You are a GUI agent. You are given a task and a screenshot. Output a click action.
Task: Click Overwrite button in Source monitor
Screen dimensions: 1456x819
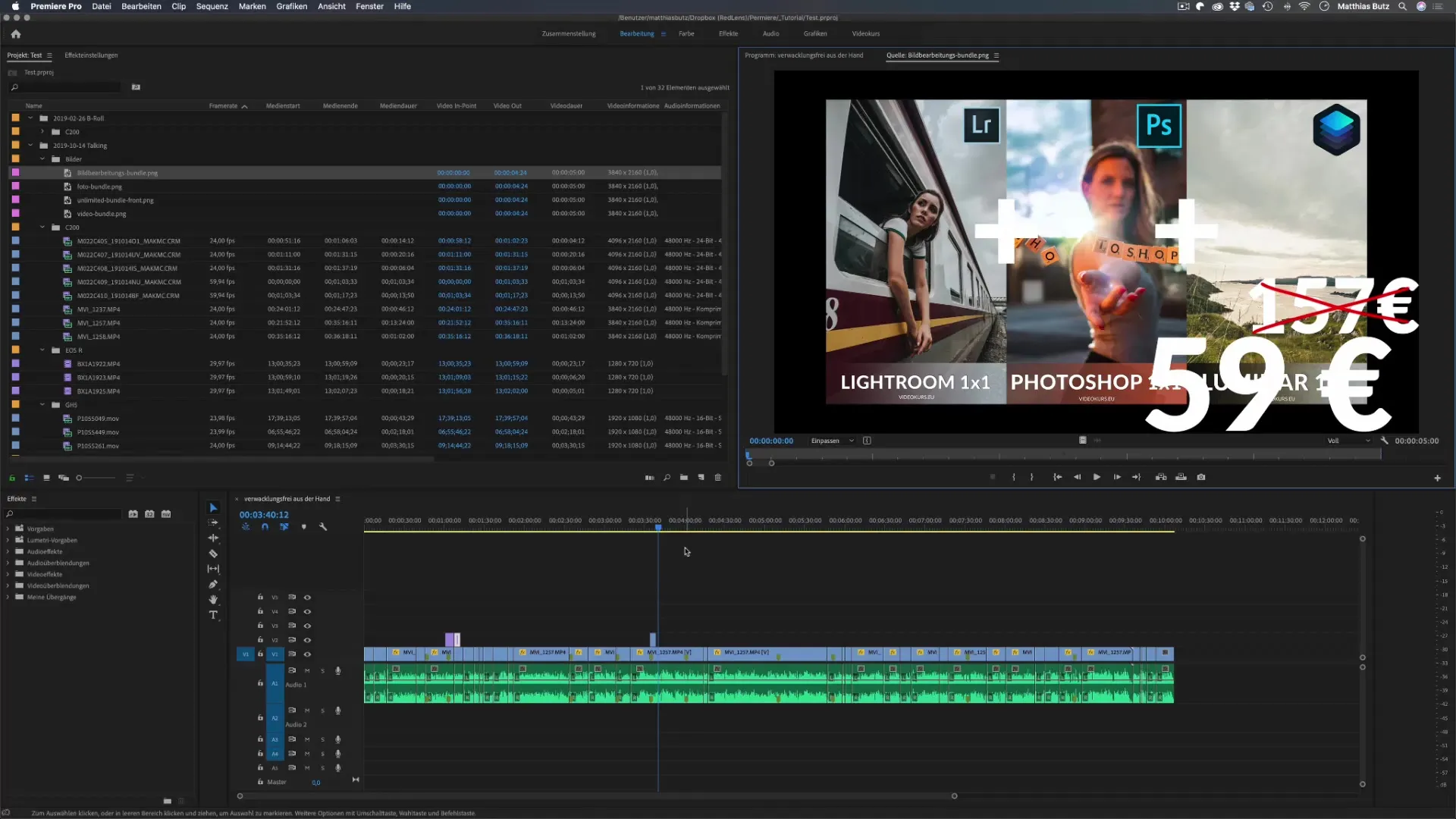[1181, 477]
